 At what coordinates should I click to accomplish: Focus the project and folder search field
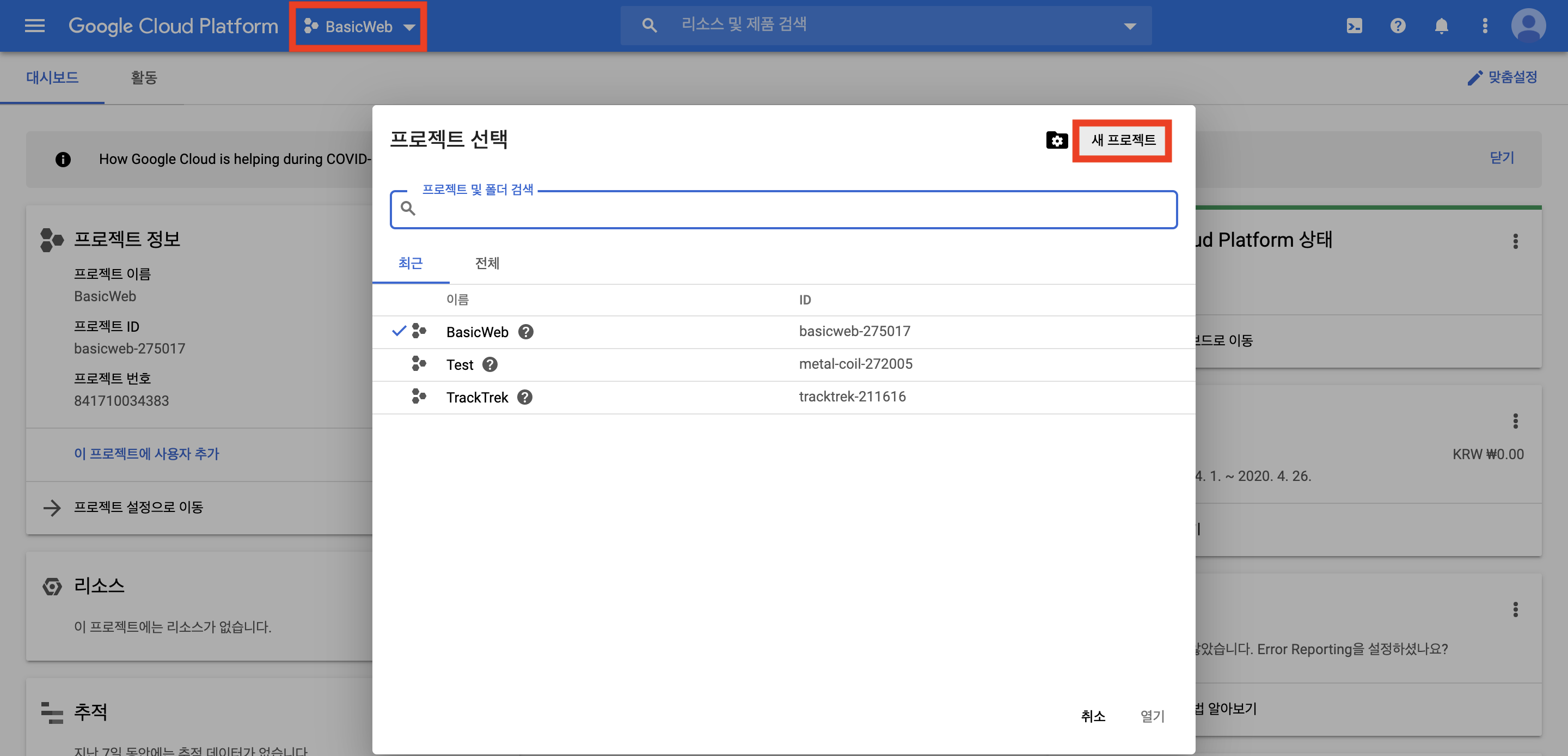[791, 209]
